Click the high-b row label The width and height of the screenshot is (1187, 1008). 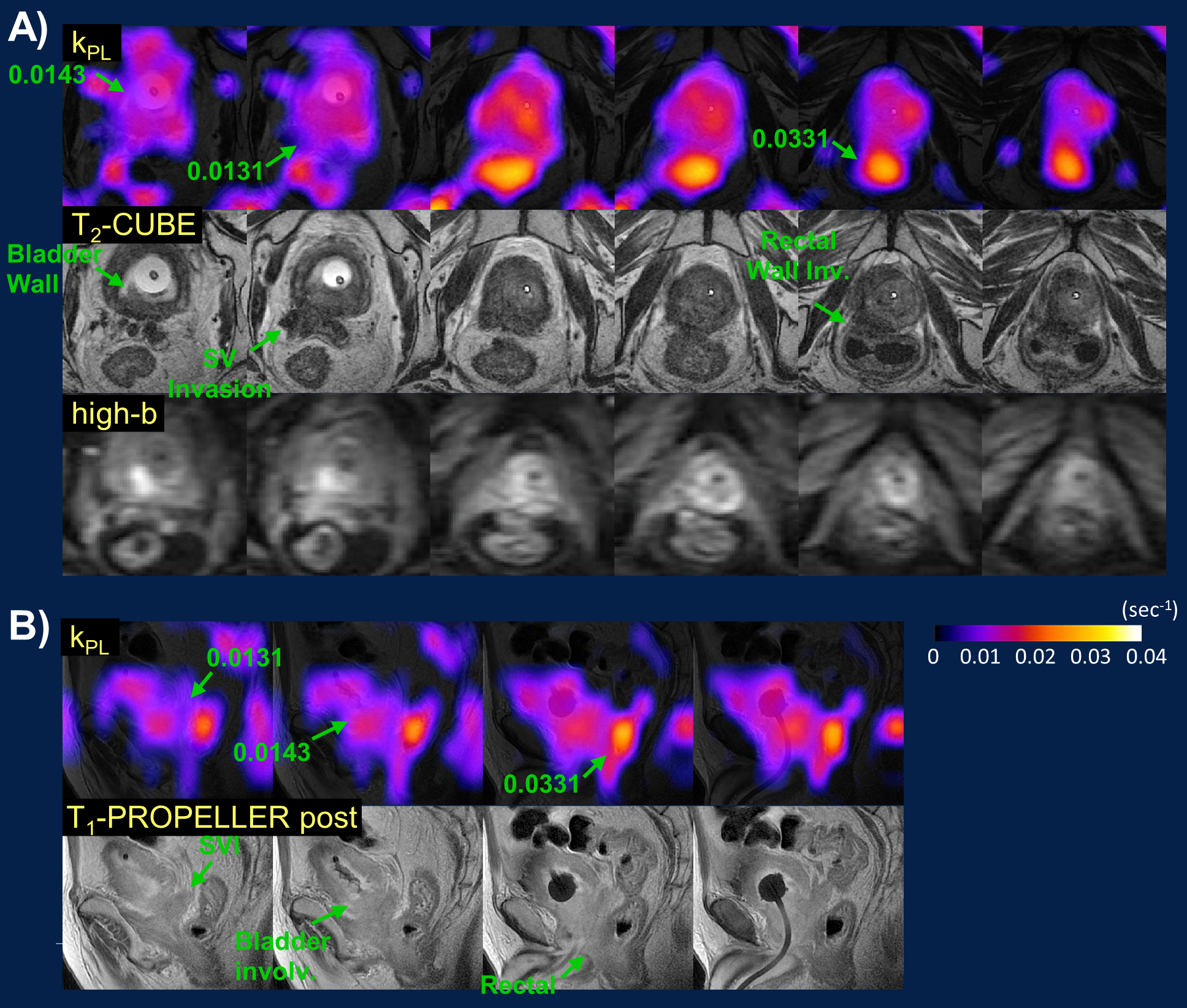click(113, 414)
